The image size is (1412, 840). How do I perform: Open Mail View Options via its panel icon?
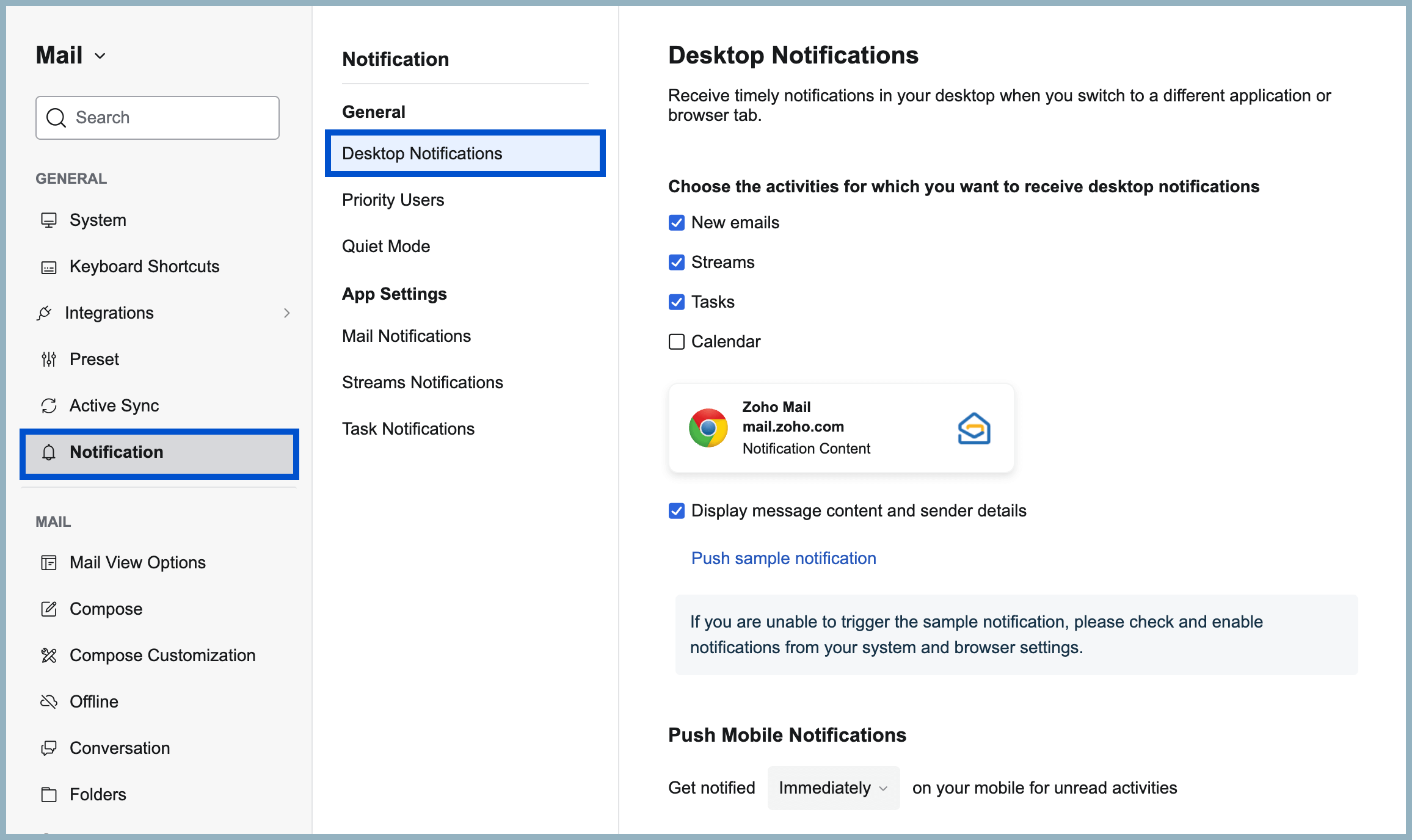[49, 562]
